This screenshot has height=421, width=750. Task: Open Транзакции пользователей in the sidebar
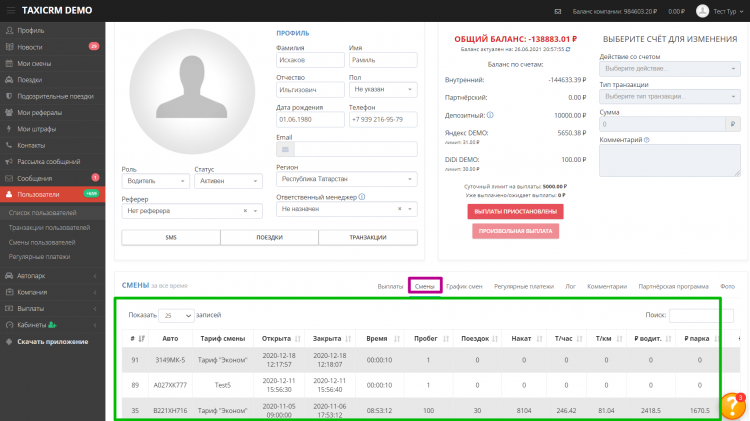[x=50, y=228]
